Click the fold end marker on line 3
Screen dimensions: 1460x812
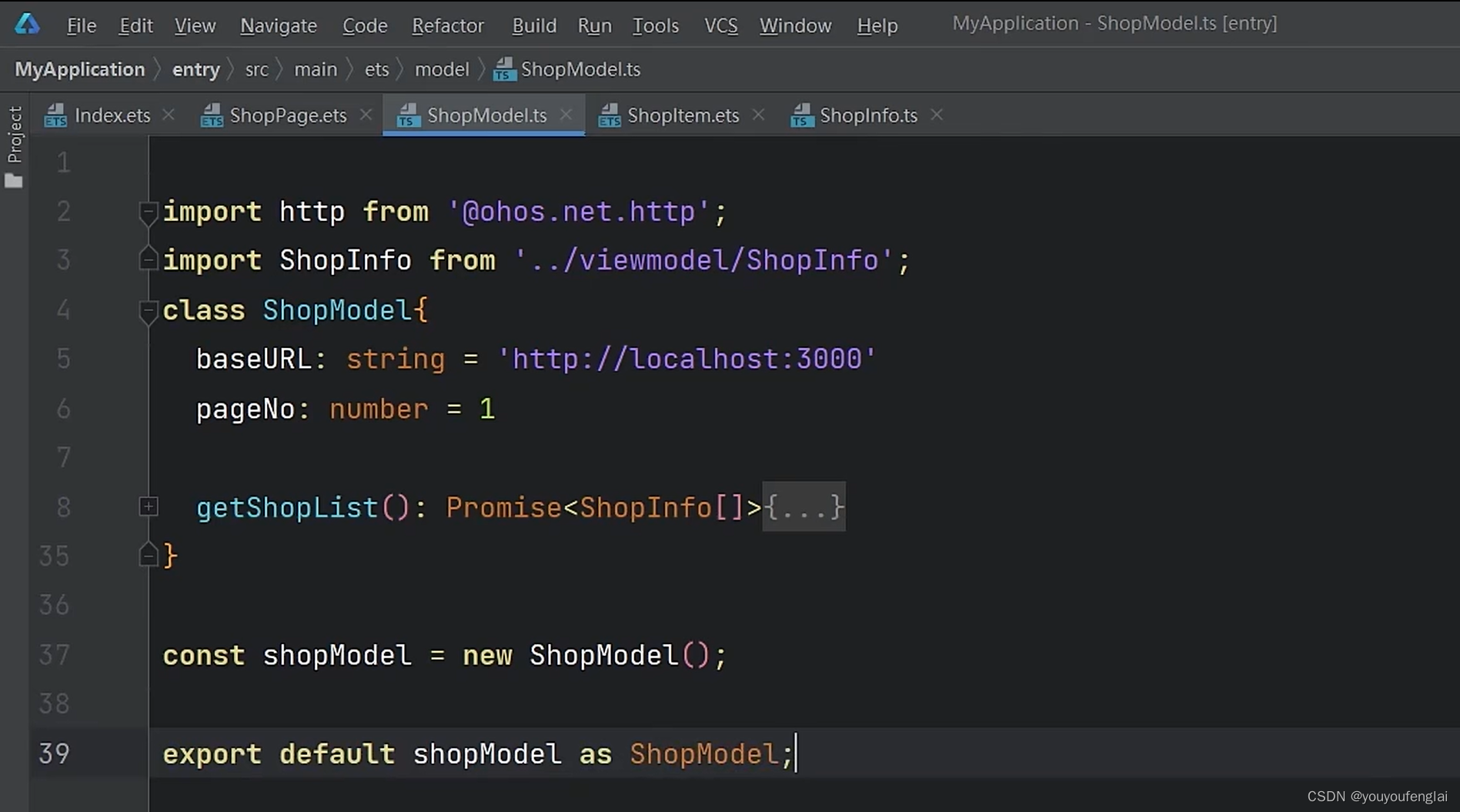coord(149,259)
